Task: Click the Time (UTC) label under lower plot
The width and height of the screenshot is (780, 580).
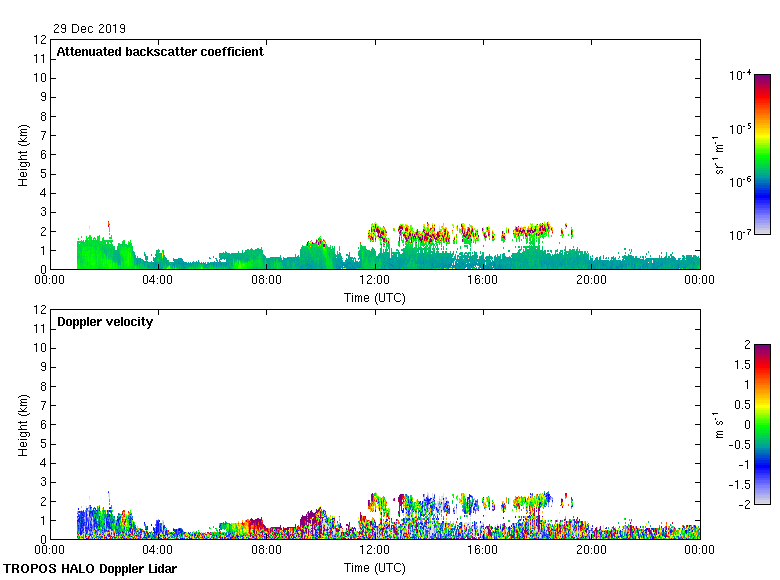Action: pyautogui.click(x=375, y=567)
